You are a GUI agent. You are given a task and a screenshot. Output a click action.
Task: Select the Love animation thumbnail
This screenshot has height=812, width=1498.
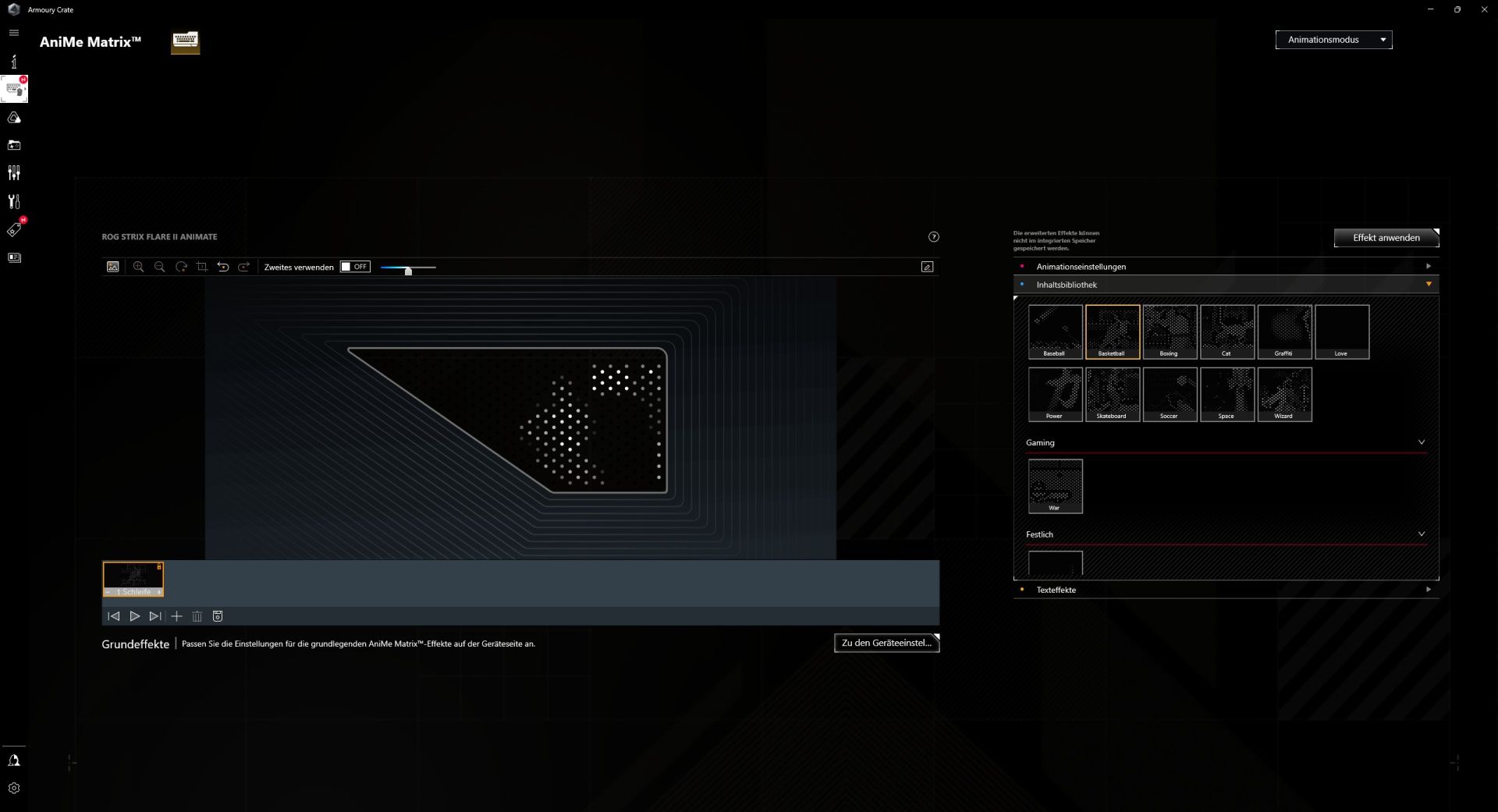point(1342,332)
